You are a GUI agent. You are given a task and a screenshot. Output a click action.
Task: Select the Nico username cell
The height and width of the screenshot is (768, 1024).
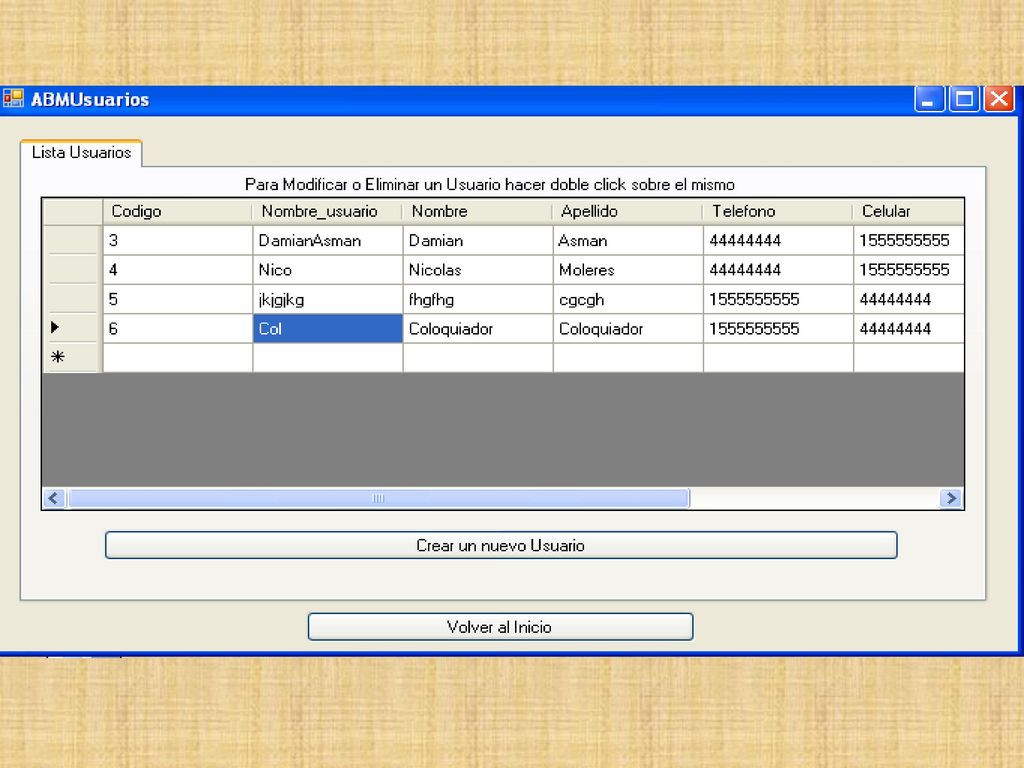pos(328,270)
